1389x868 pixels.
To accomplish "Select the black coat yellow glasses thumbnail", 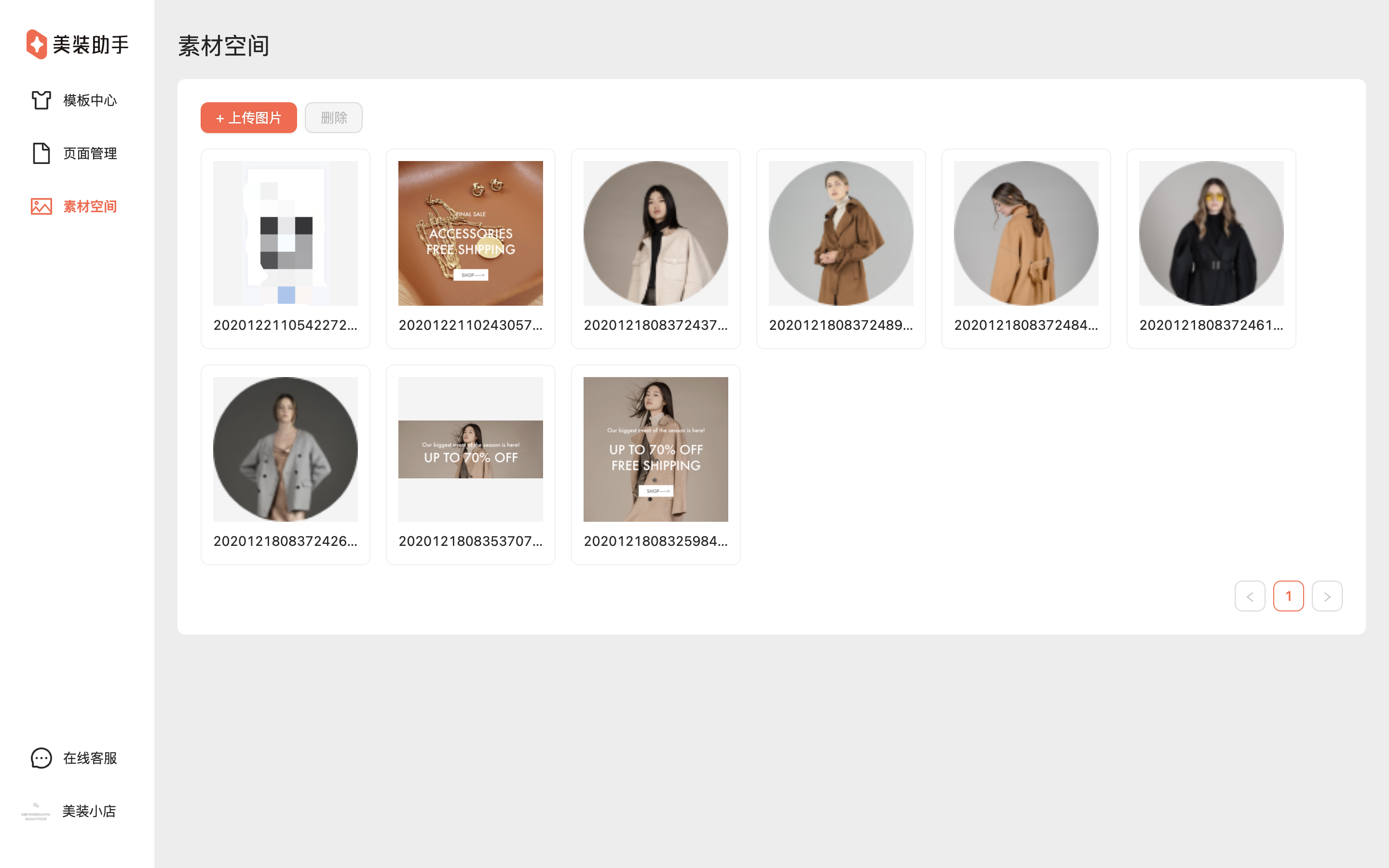I will point(1211,233).
